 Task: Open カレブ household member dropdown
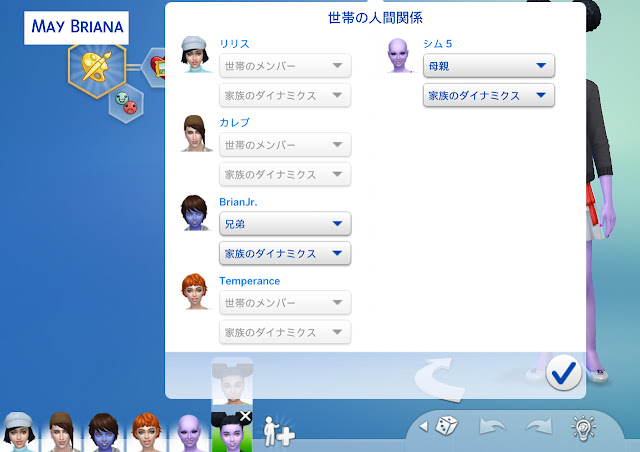[285, 145]
